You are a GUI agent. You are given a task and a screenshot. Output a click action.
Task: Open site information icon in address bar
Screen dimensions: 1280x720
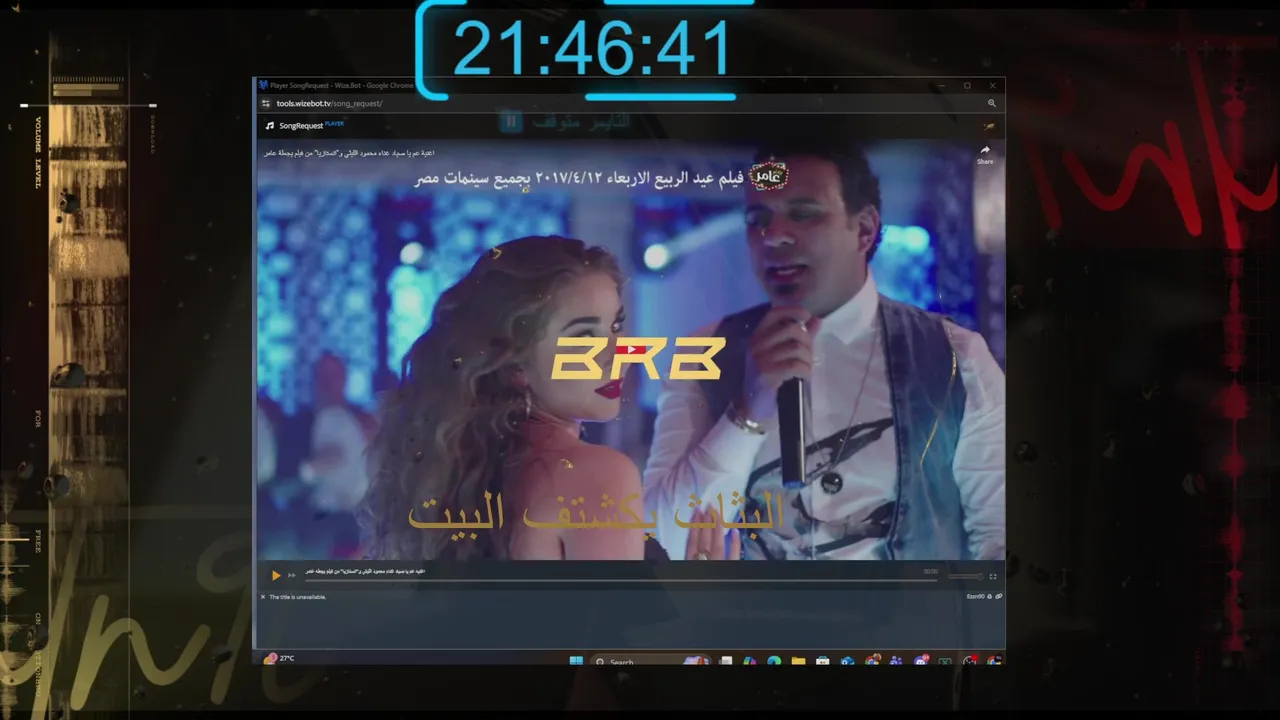pyautogui.click(x=266, y=103)
